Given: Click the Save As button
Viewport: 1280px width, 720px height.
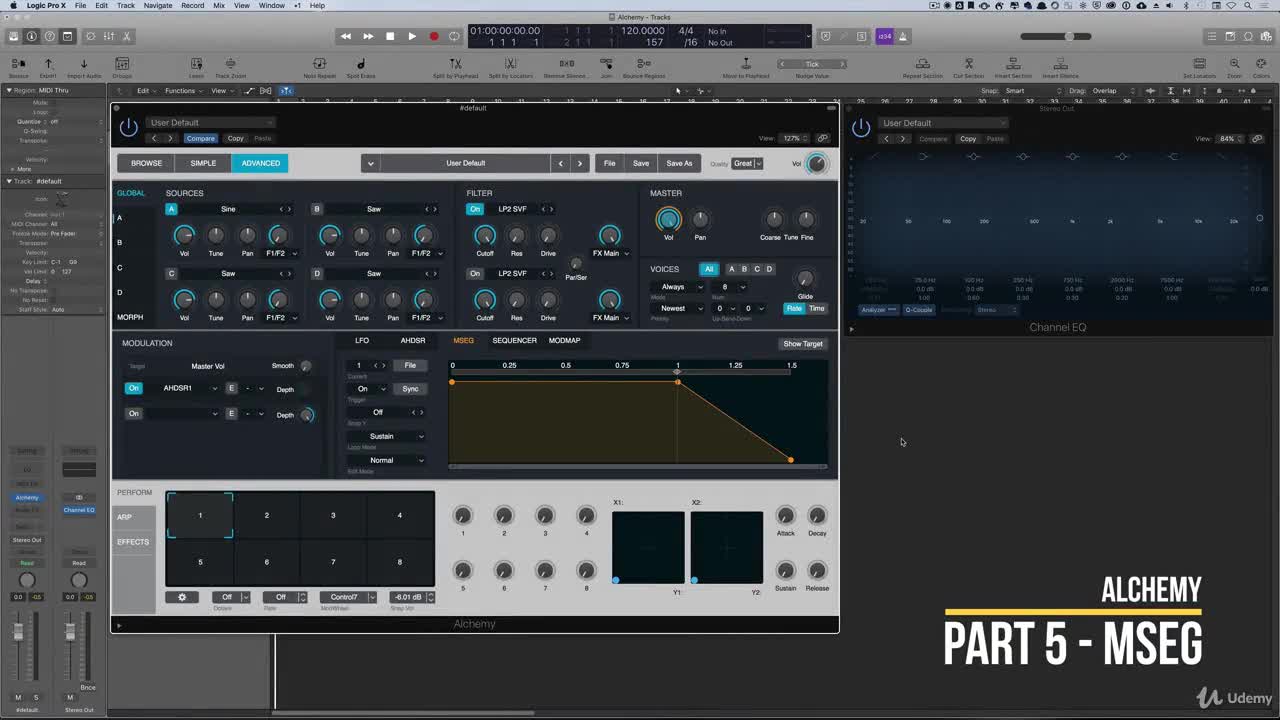Looking at the screenshot, I should tap(679, 163).
